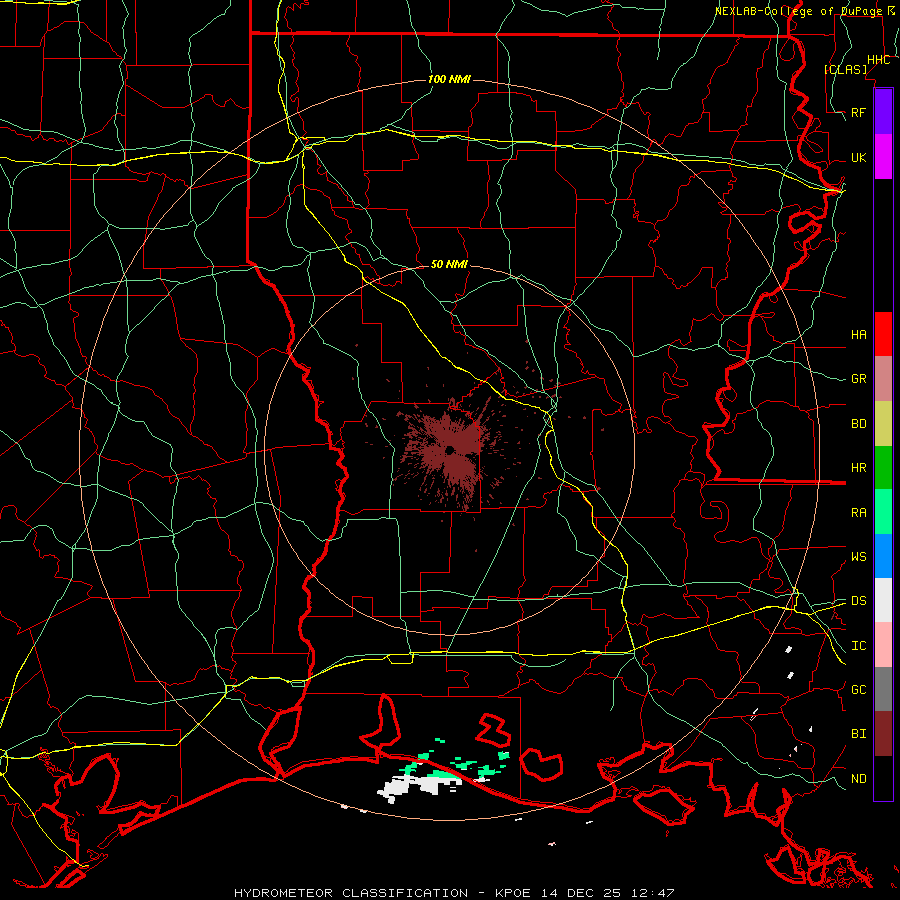The height and width of the screenshot is (900, 900).
Task: Click the WS legend label
Action: (858, 557)
